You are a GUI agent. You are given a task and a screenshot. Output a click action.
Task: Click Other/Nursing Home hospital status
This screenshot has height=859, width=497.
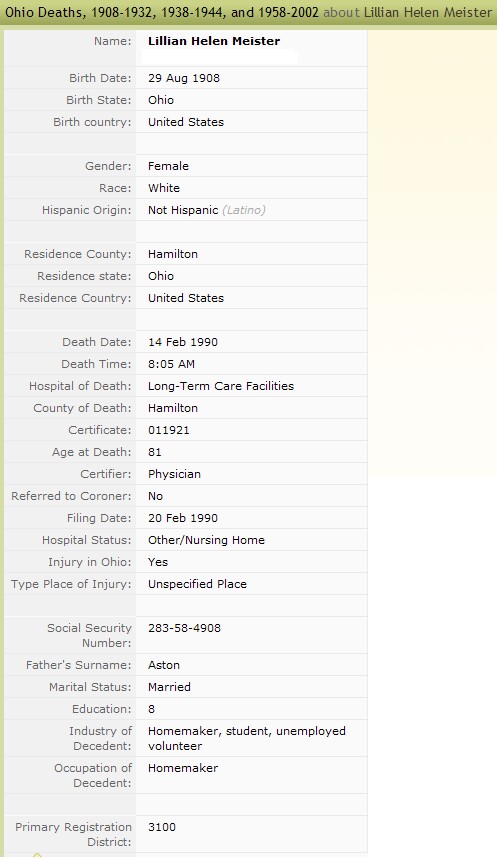tap(206, 540)
